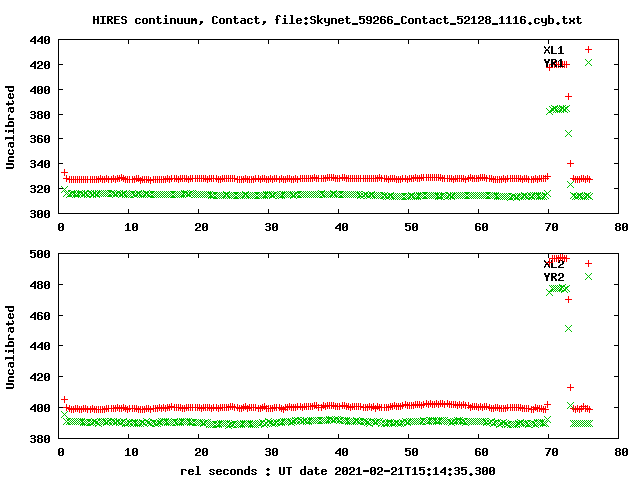Image resolution: width=640 pixels, height=480 pixels.
Task: Select the XL2 legend label
Action: 553,264
